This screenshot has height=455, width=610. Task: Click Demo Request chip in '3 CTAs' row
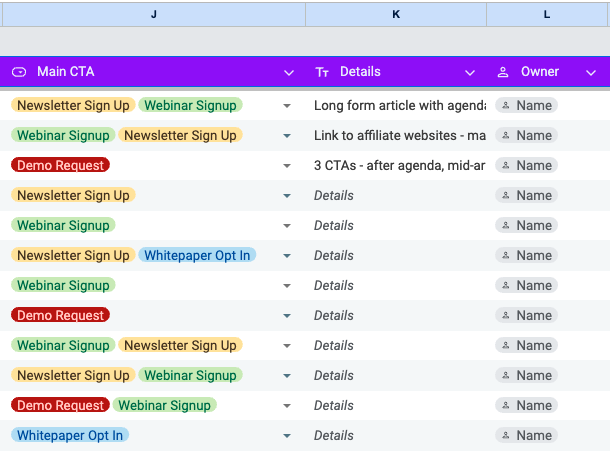pos(61,165)
